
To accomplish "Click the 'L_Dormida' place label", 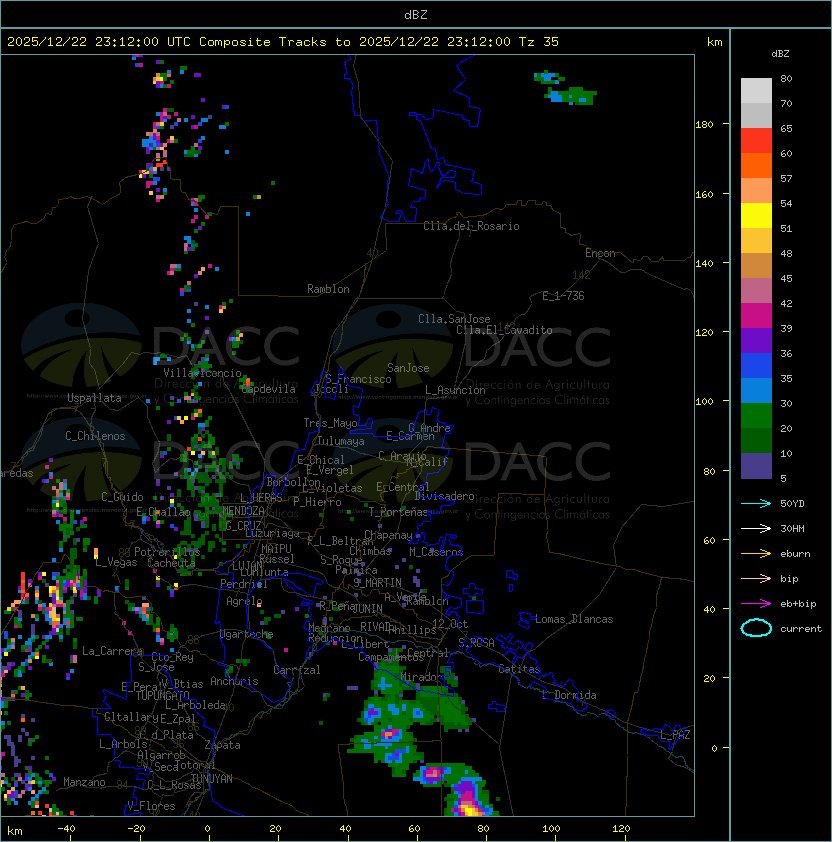I will coord(569,695).
